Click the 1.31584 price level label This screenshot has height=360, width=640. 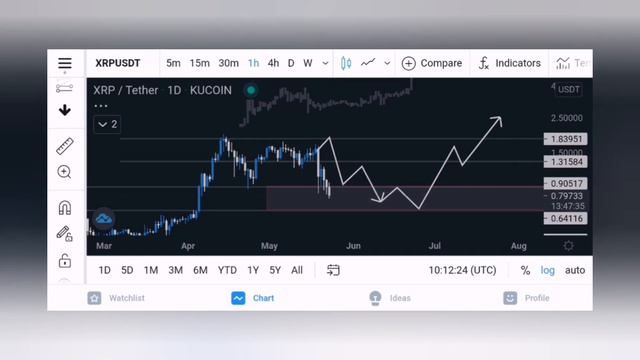pos(565,162)
